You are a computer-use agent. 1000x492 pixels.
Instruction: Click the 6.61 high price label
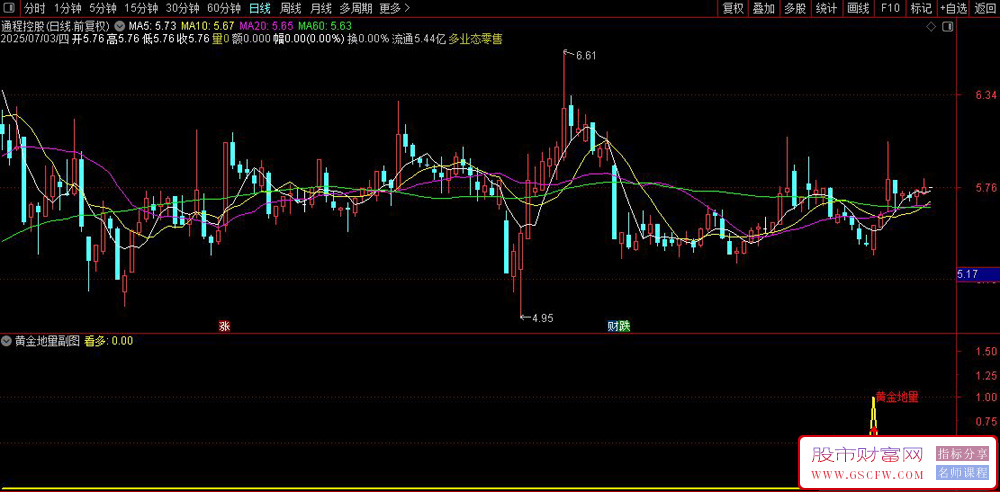585,56
